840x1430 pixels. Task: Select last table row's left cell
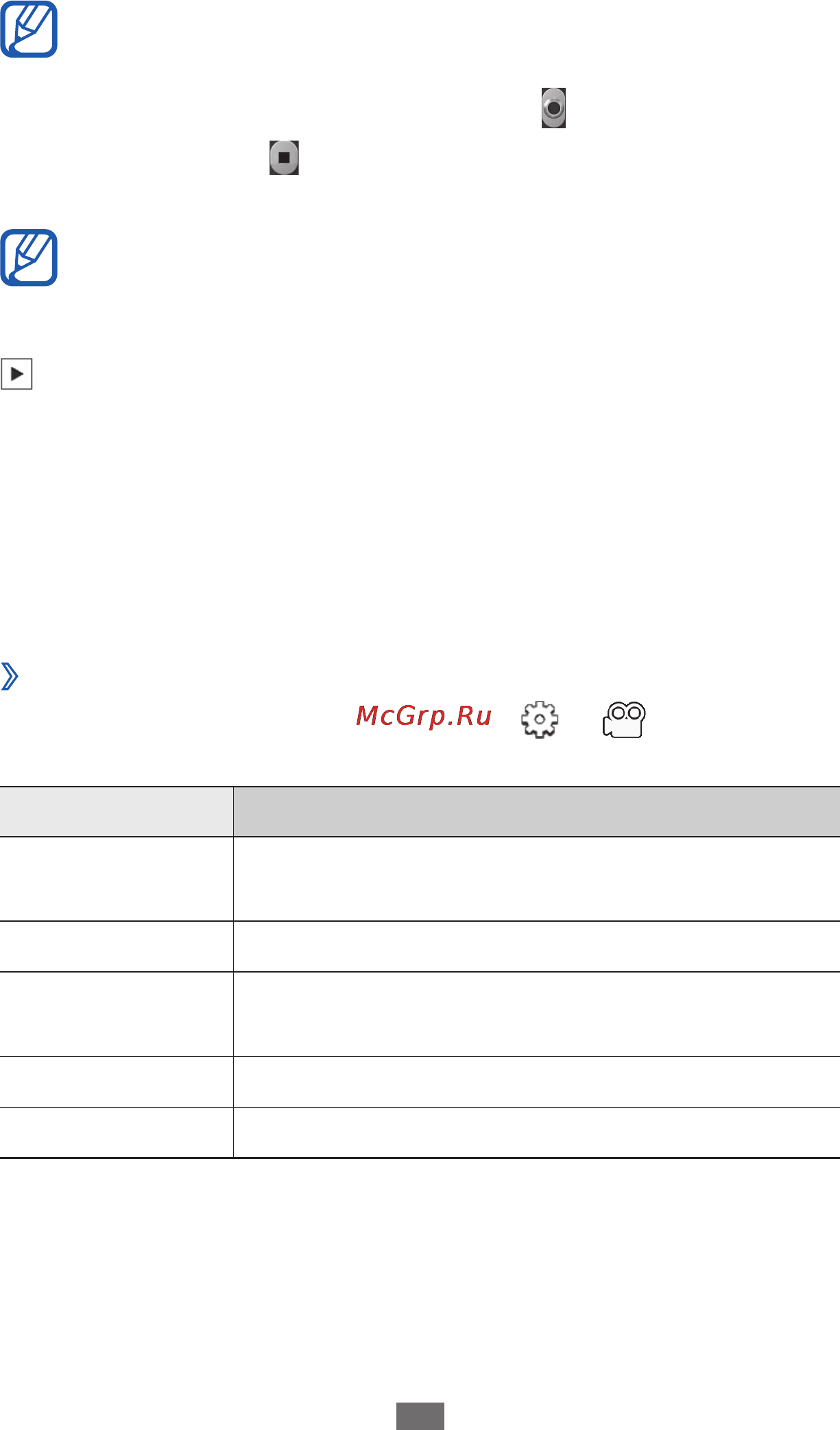pyautogui.click(x=117, y=1132)
